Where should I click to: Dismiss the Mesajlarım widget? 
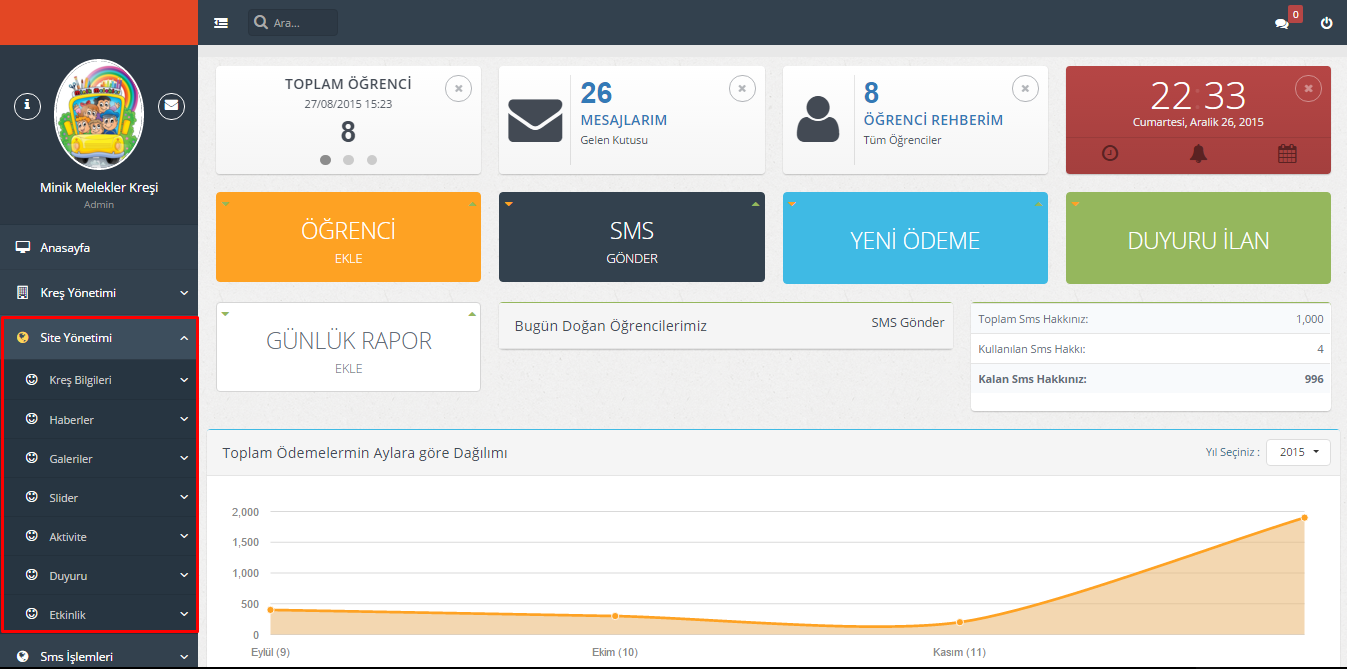pyautogui.click(x=742, y=89)
